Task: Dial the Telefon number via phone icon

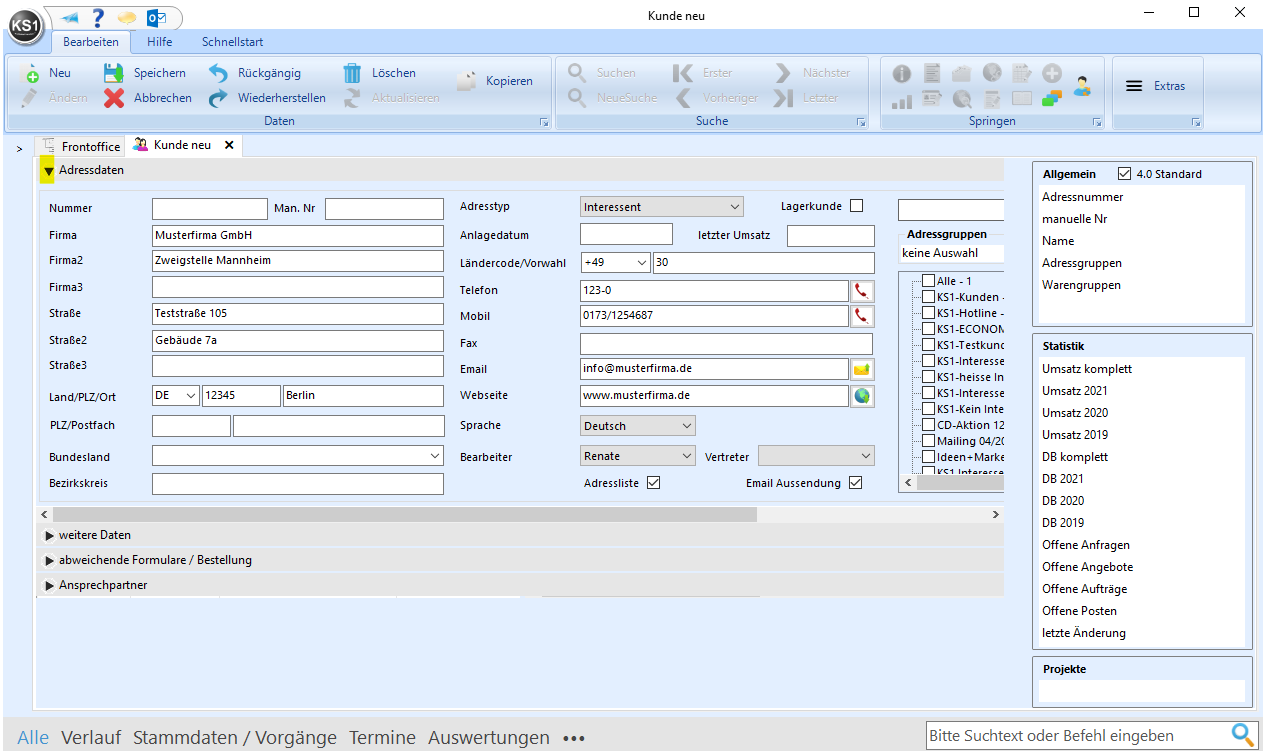Action: (x=861, y=291)
